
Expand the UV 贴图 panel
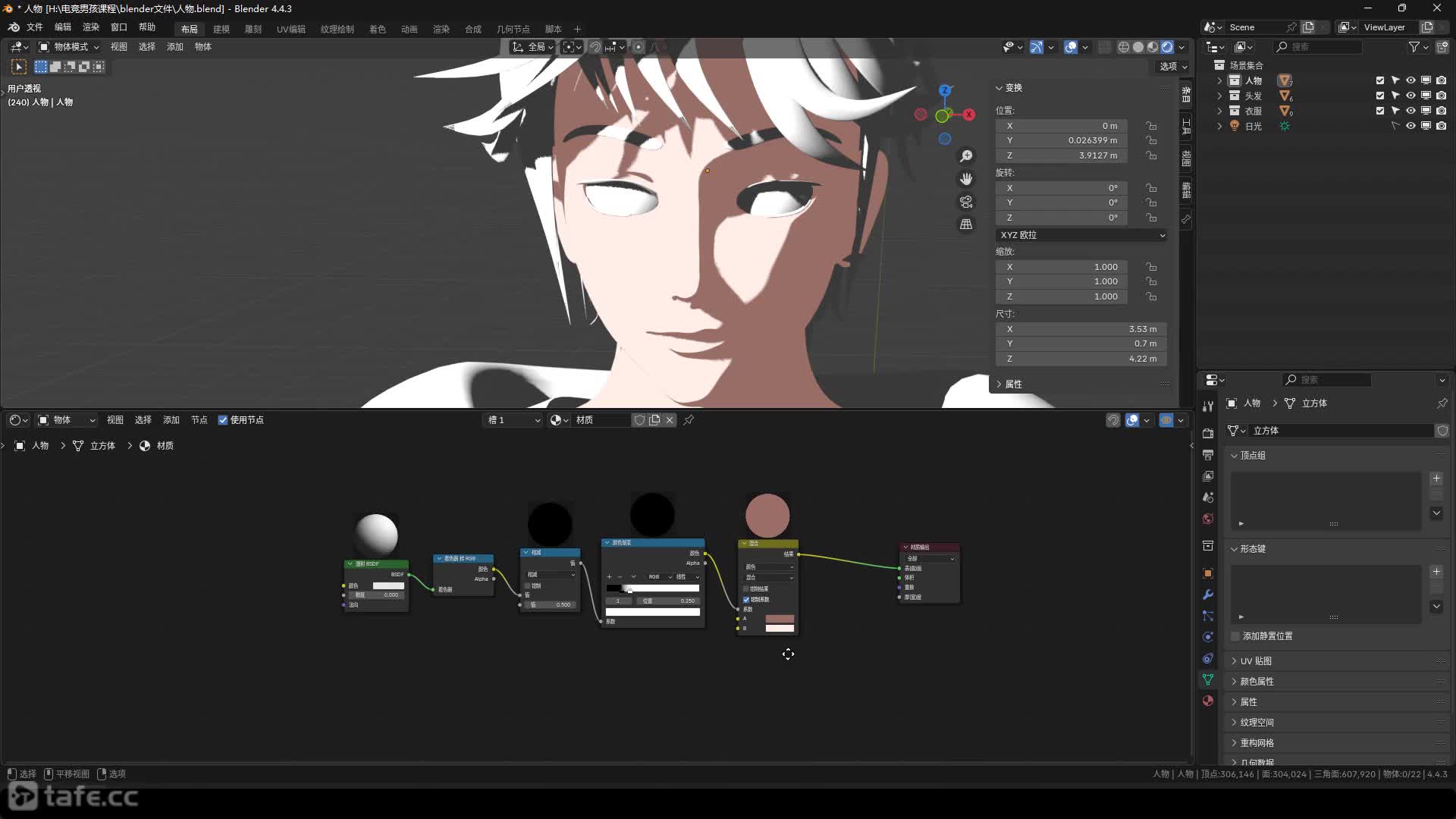coord(1256,661)
